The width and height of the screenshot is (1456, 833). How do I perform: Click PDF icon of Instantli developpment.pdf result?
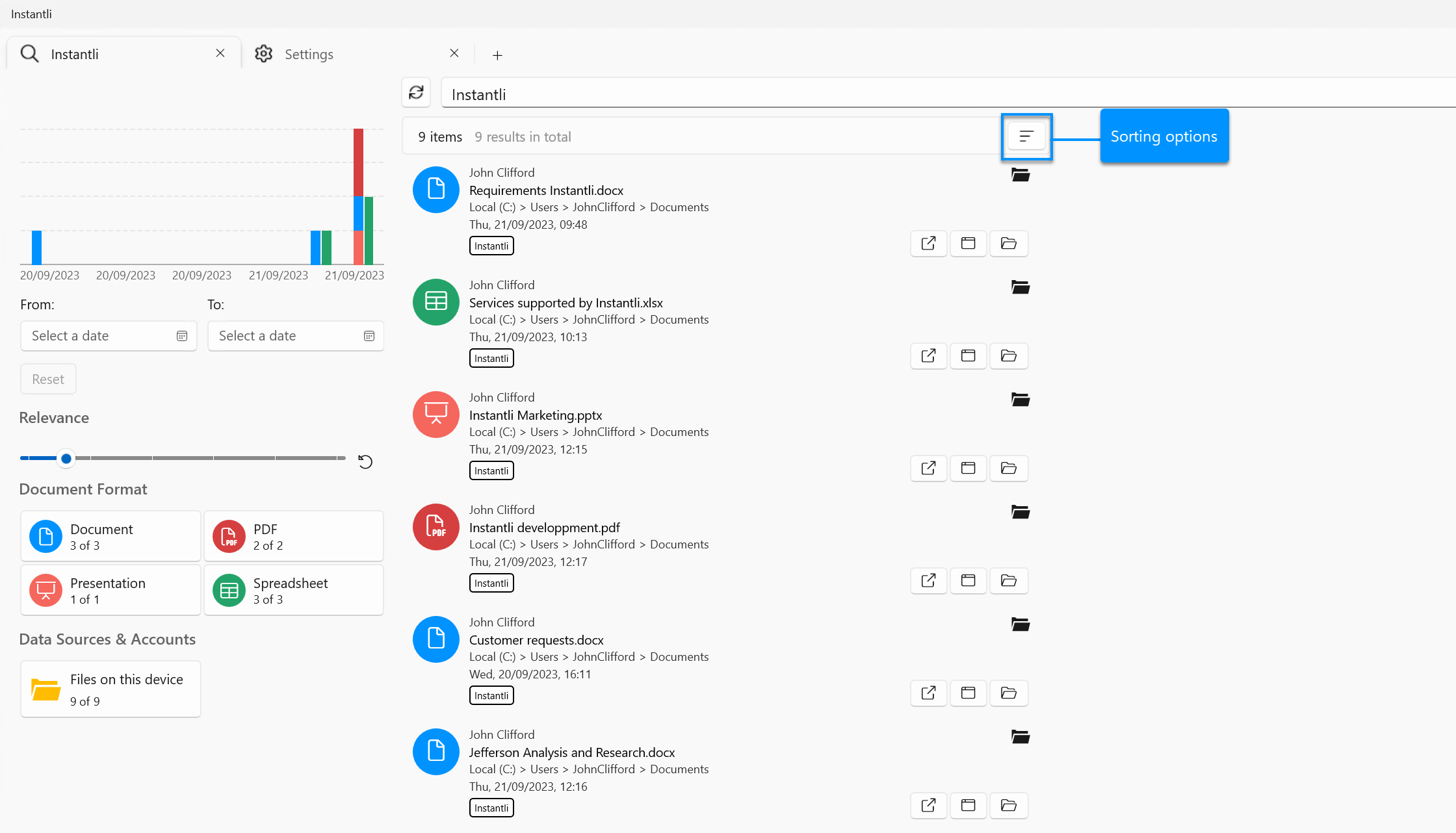[435, 527]
